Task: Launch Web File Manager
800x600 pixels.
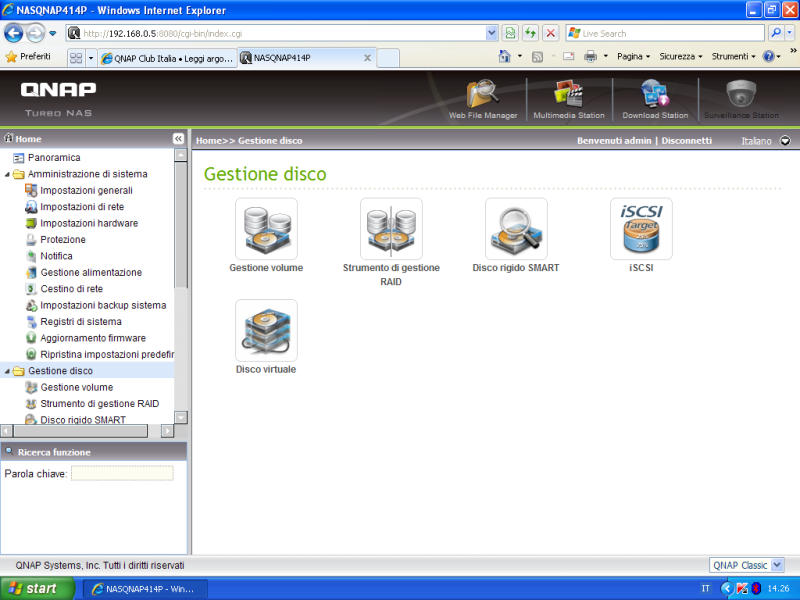Action: tap(483, 97)
